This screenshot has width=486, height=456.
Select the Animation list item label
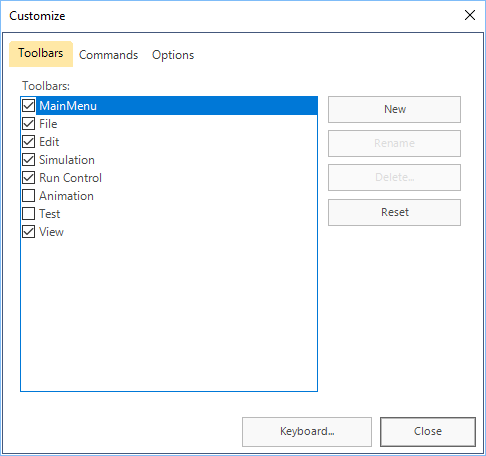pos(66,196)
